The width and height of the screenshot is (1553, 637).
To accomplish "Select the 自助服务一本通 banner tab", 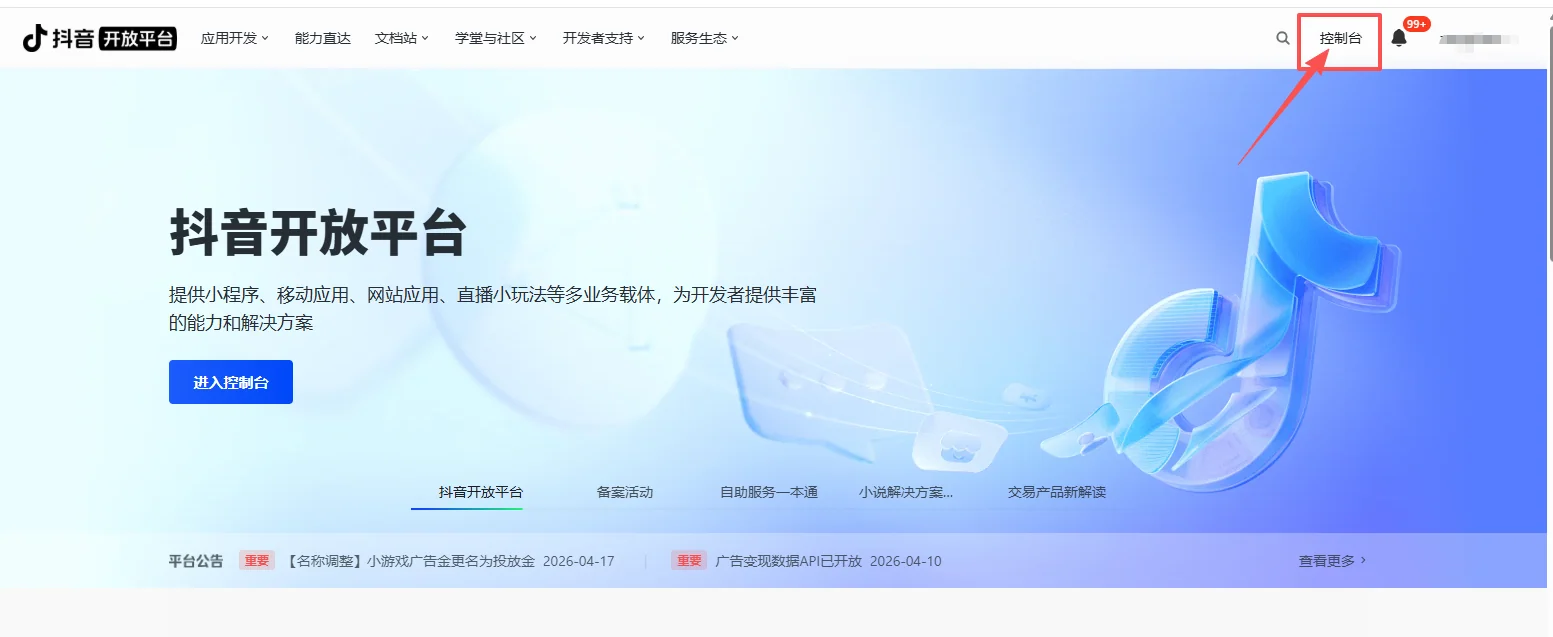I will tap(769, 492).
